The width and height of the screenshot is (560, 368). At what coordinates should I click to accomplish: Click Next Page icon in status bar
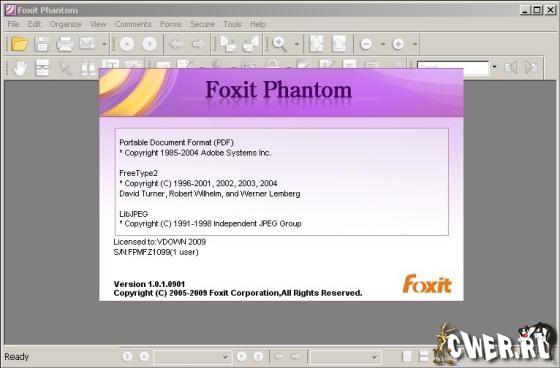click(x=241, y=356)
